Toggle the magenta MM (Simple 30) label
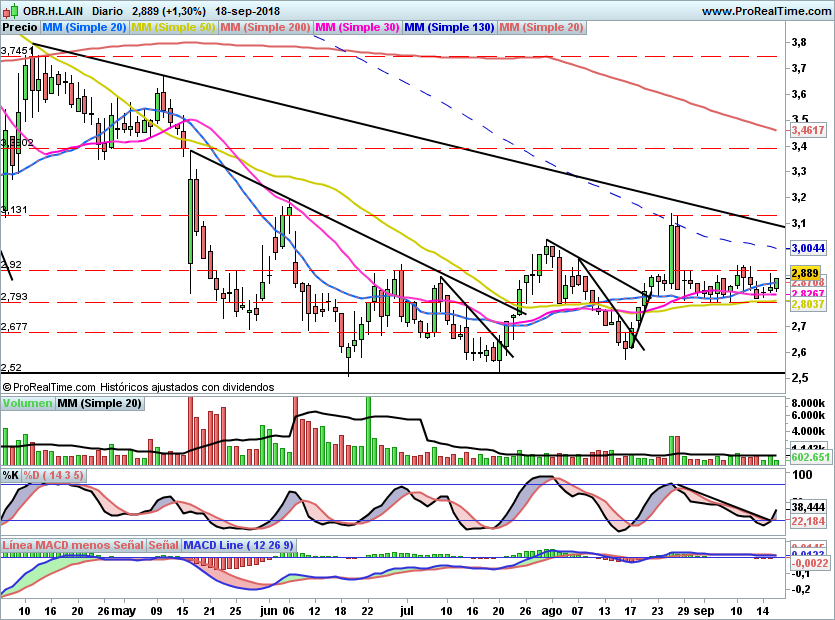Image resolution: width=835 pixels, height=620 pixels. click(357, 27)
